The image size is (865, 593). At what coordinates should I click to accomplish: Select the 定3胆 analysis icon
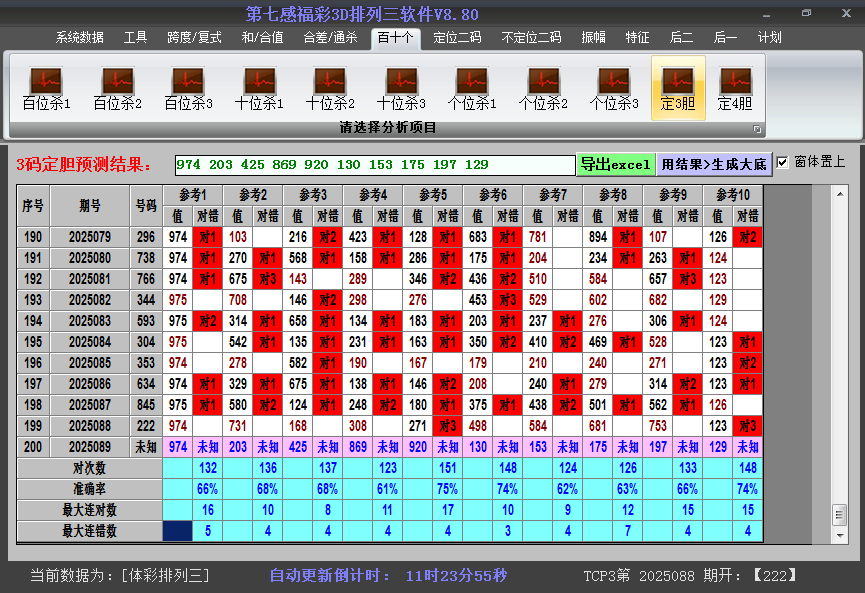(678, 88)
